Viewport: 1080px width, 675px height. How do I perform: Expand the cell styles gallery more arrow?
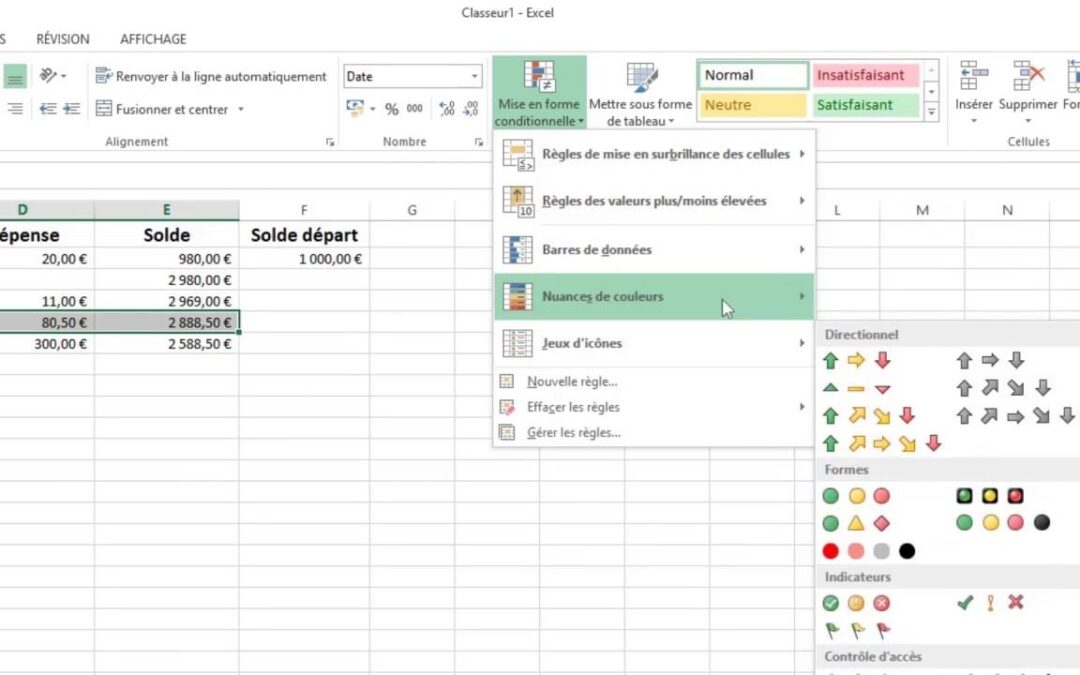pos(931,112)
